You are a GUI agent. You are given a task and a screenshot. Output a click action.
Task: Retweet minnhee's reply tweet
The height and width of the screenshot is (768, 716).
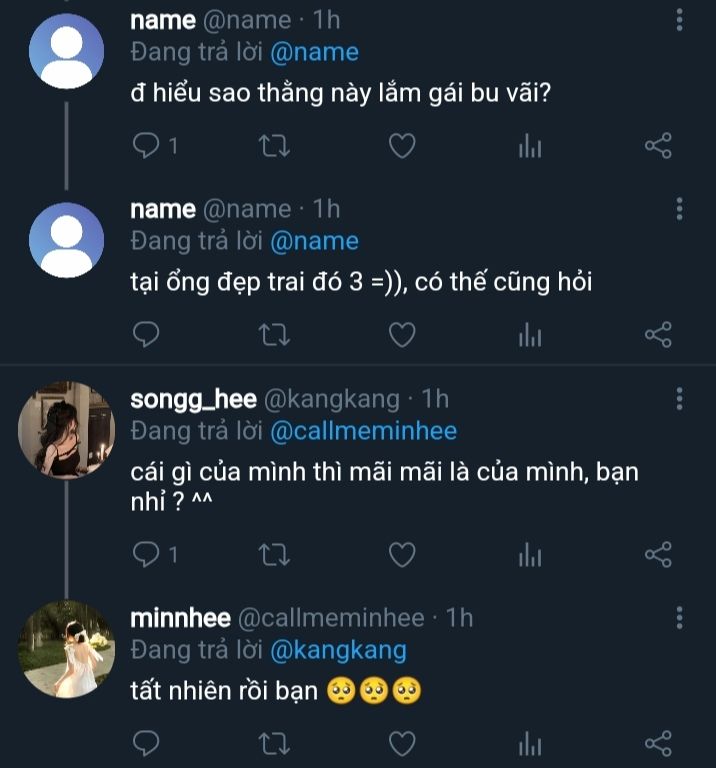coord(274,744)
